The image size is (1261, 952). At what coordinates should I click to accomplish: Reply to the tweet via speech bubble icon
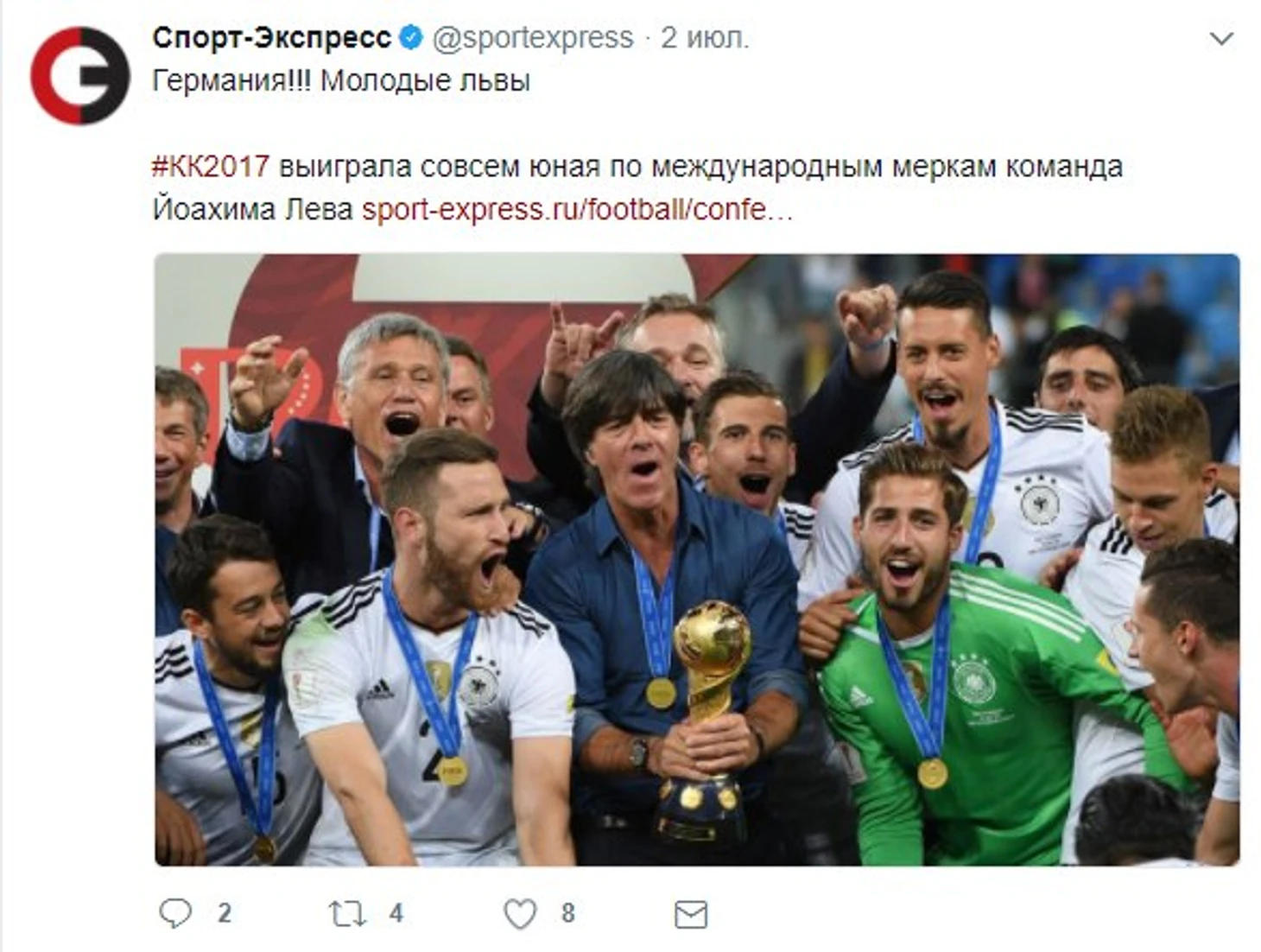[175, 913]
